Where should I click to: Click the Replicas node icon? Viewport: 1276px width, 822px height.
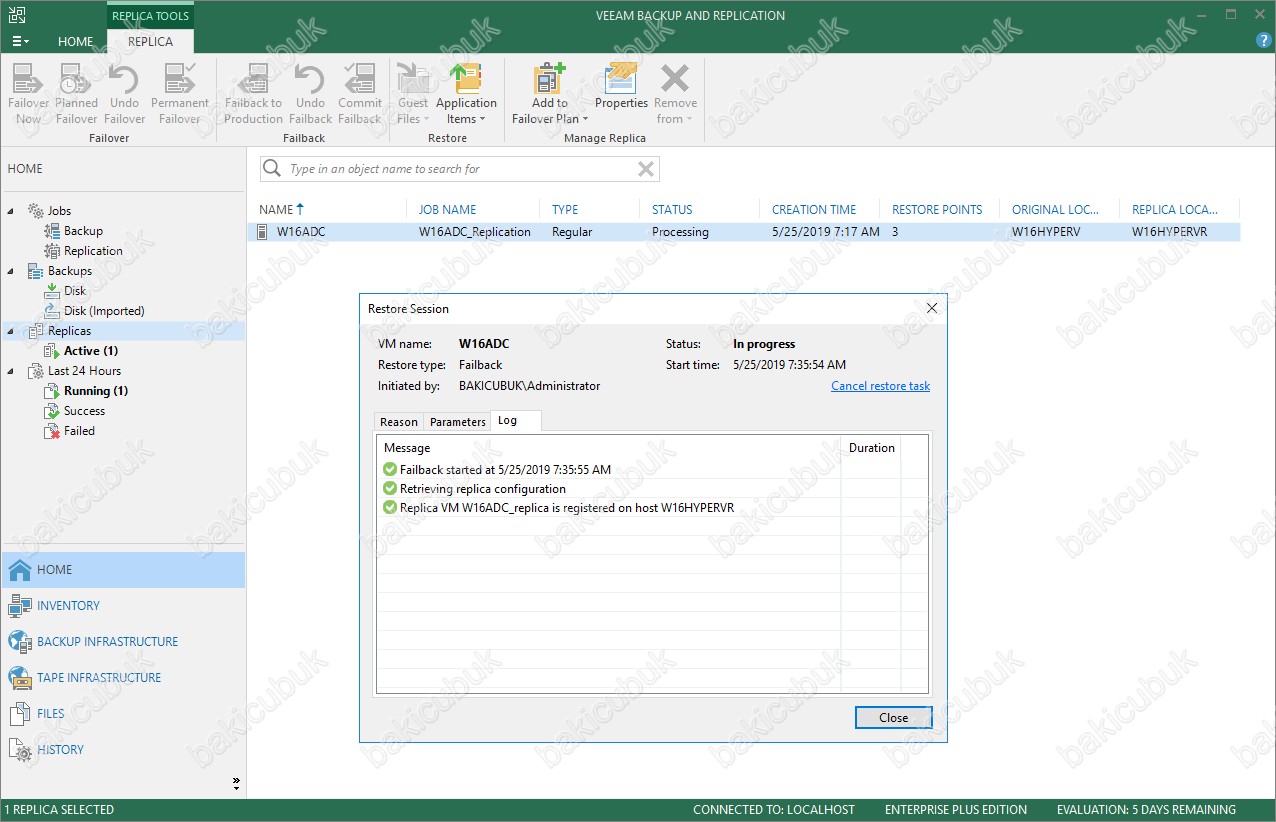click(35, 331)
